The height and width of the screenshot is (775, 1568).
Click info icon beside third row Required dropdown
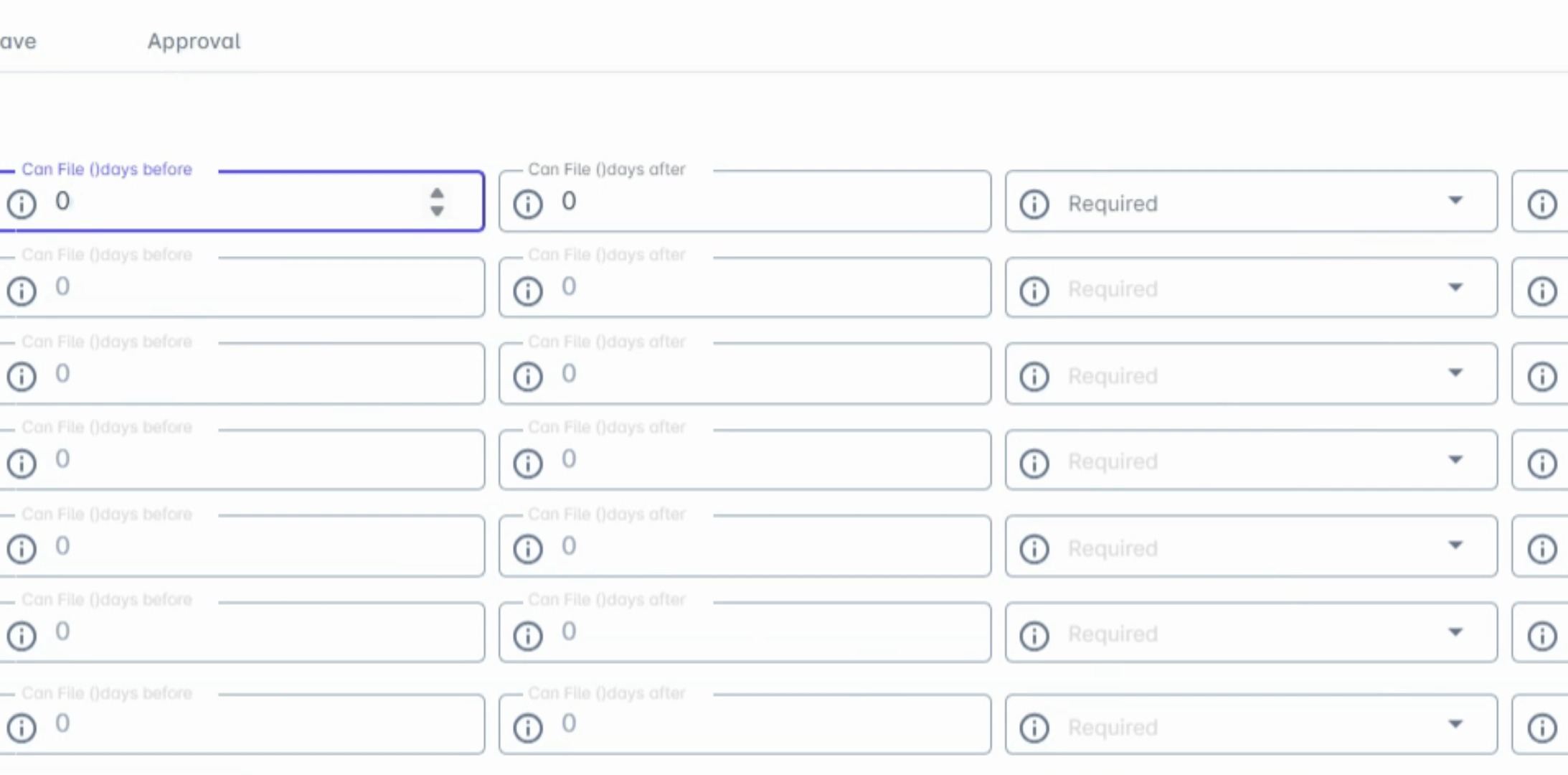1034,376
